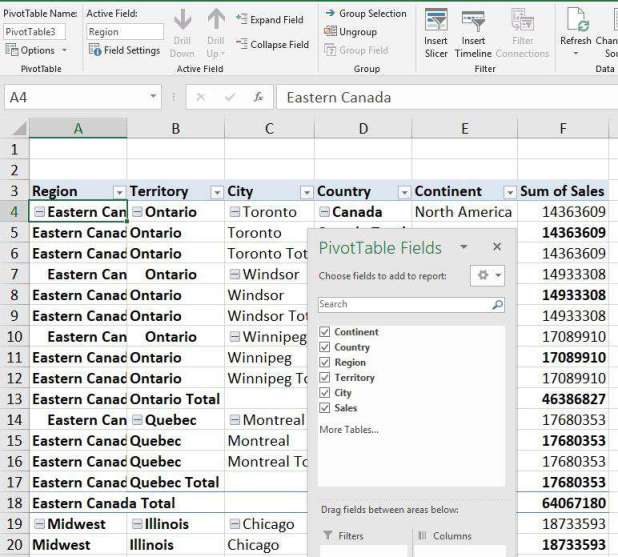Image resolution: width=618 pixels, height=557 pixels.
Task: Open the Country column filter dropdown
Action: [x=404, y=192]
